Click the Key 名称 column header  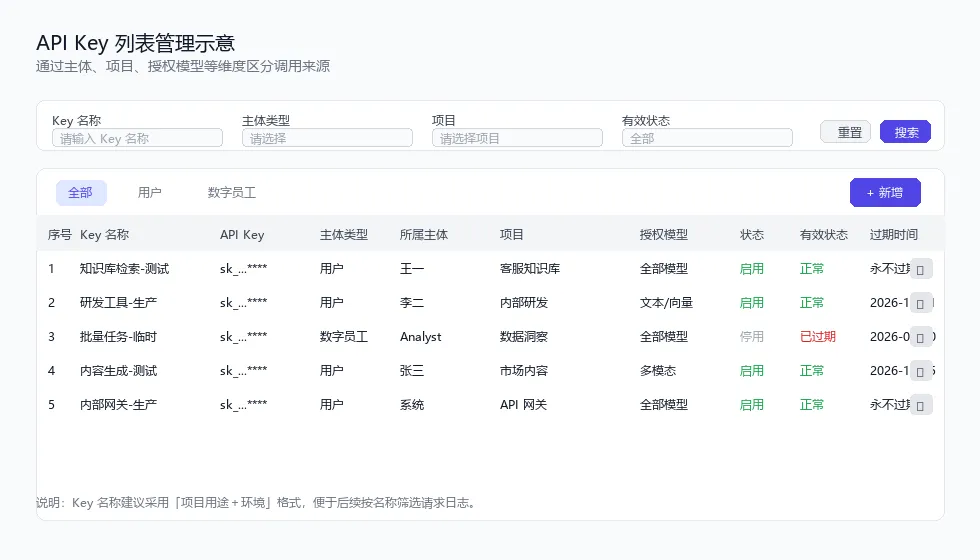click(104, 235)
